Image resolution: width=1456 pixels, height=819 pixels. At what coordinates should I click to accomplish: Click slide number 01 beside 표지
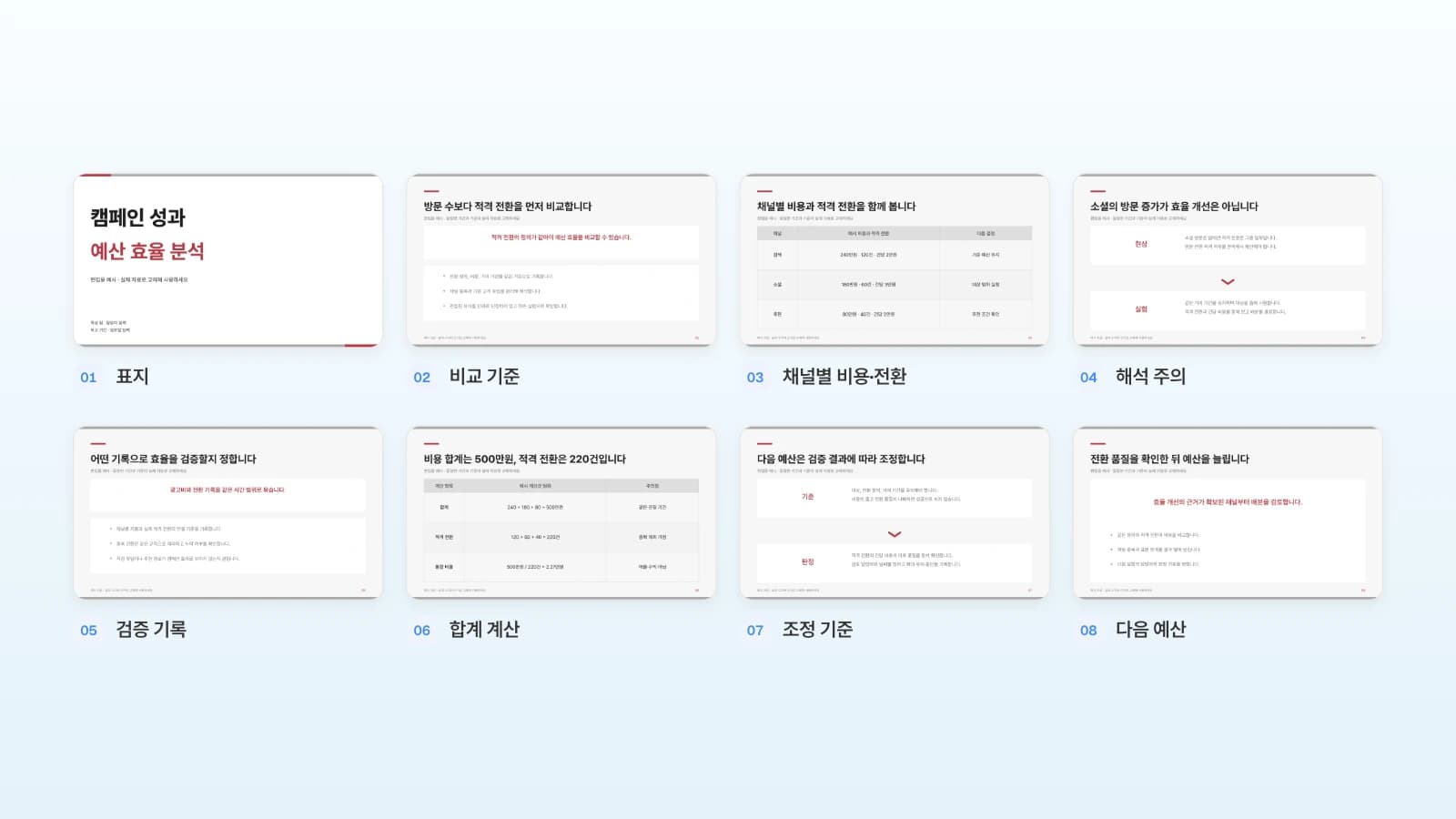(88, 378)
